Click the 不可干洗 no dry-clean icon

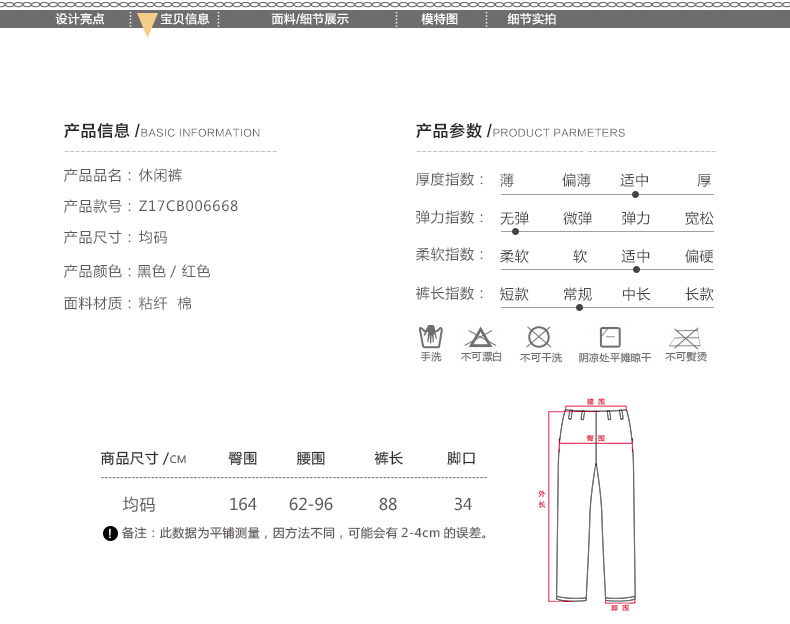click(539, 337)
